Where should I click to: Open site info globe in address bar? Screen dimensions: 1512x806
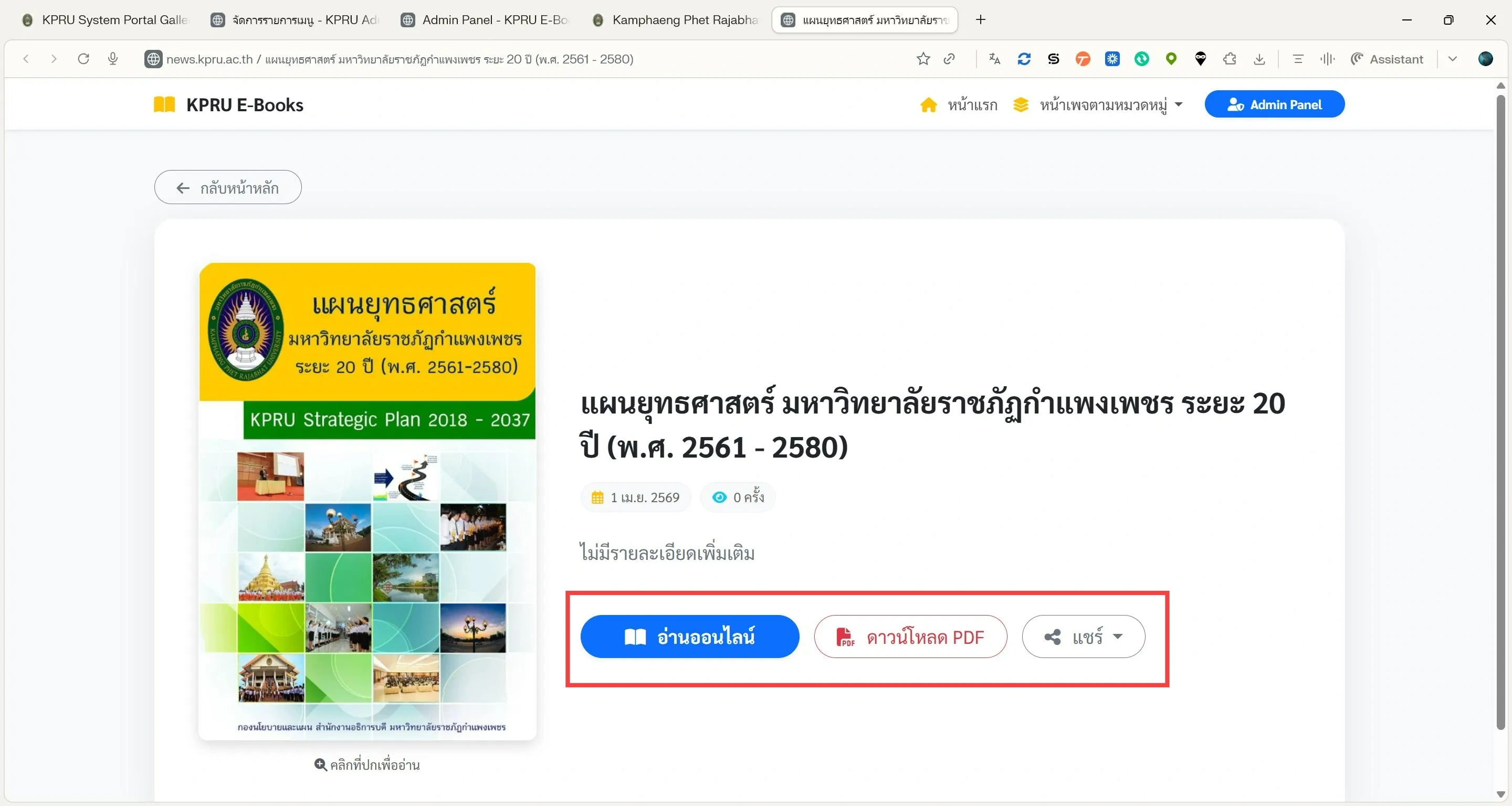153,59
